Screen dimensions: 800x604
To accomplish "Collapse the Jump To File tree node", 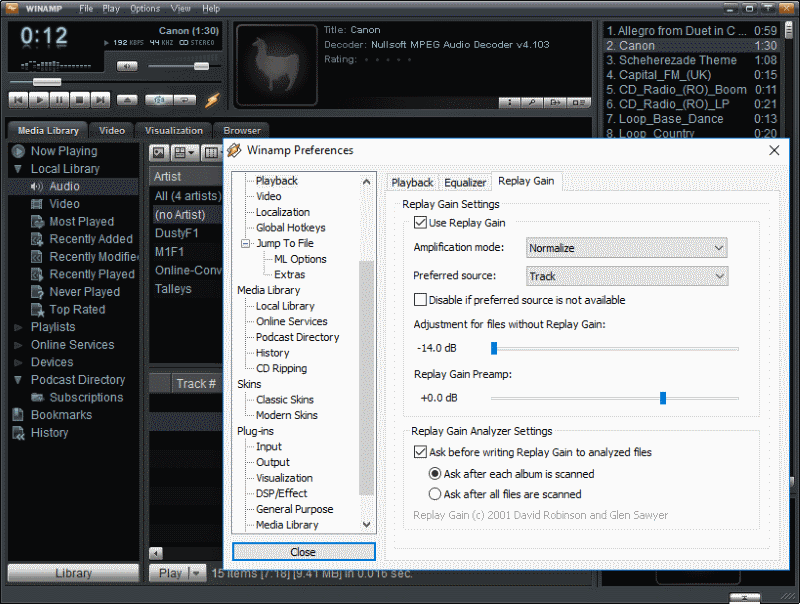I will 245,243.
